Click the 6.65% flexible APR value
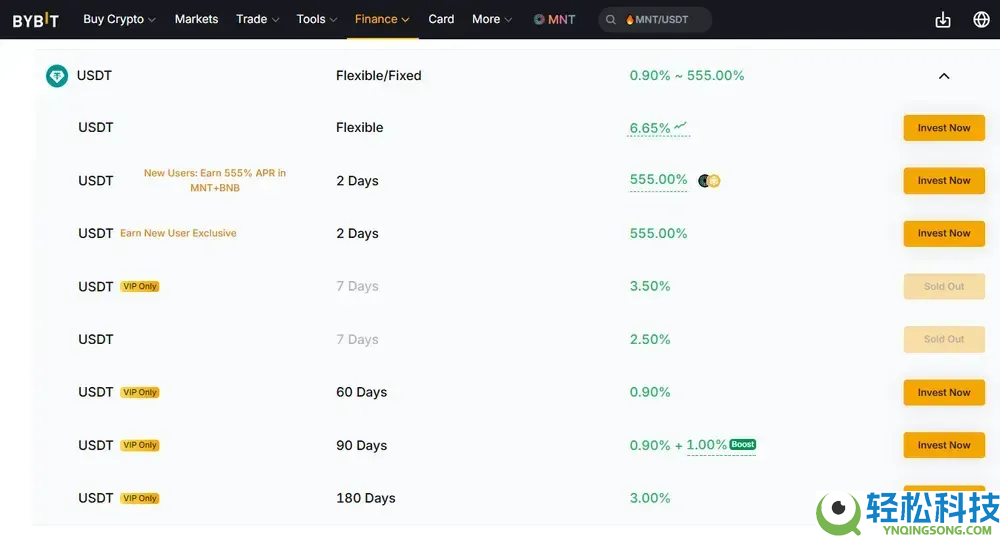1000x536 pixels. 650,128
